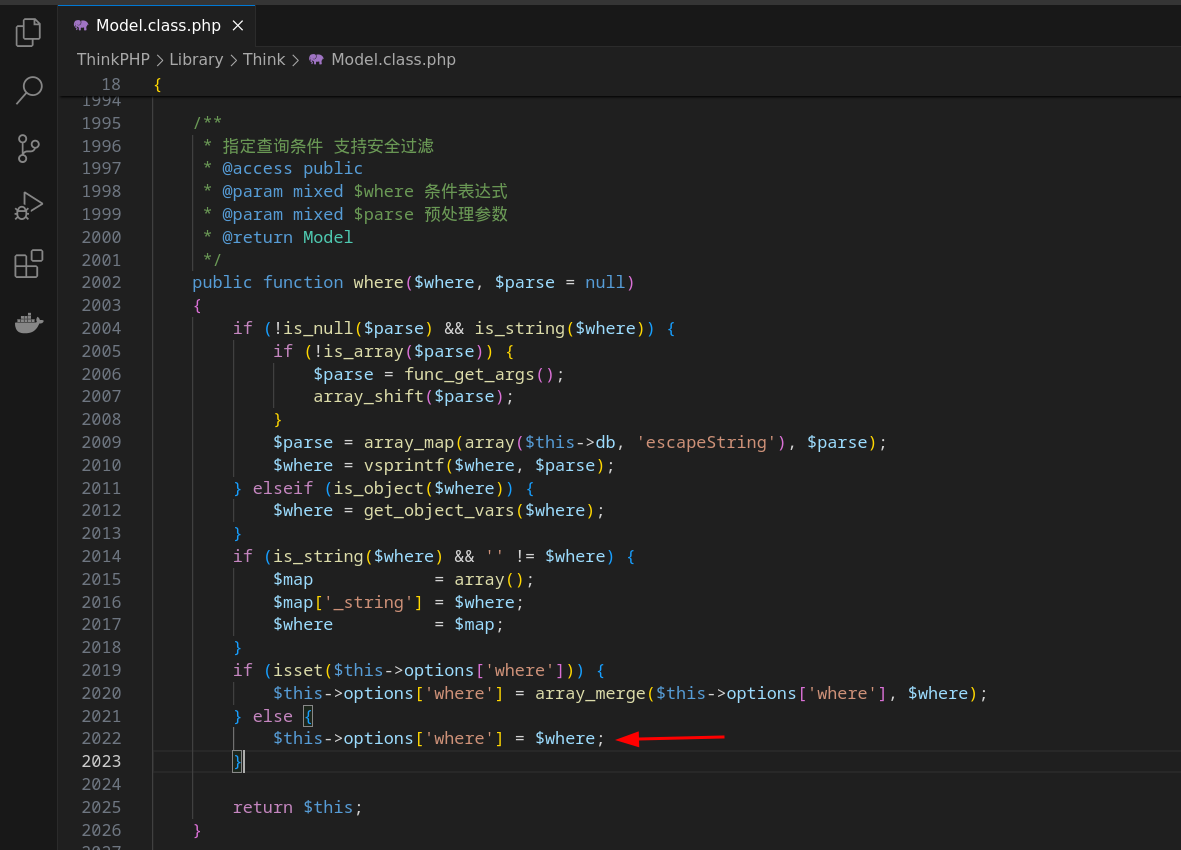1181x850 pixels.
Task: Click 'null' default value on line 2002
Action: click(605, 282)
